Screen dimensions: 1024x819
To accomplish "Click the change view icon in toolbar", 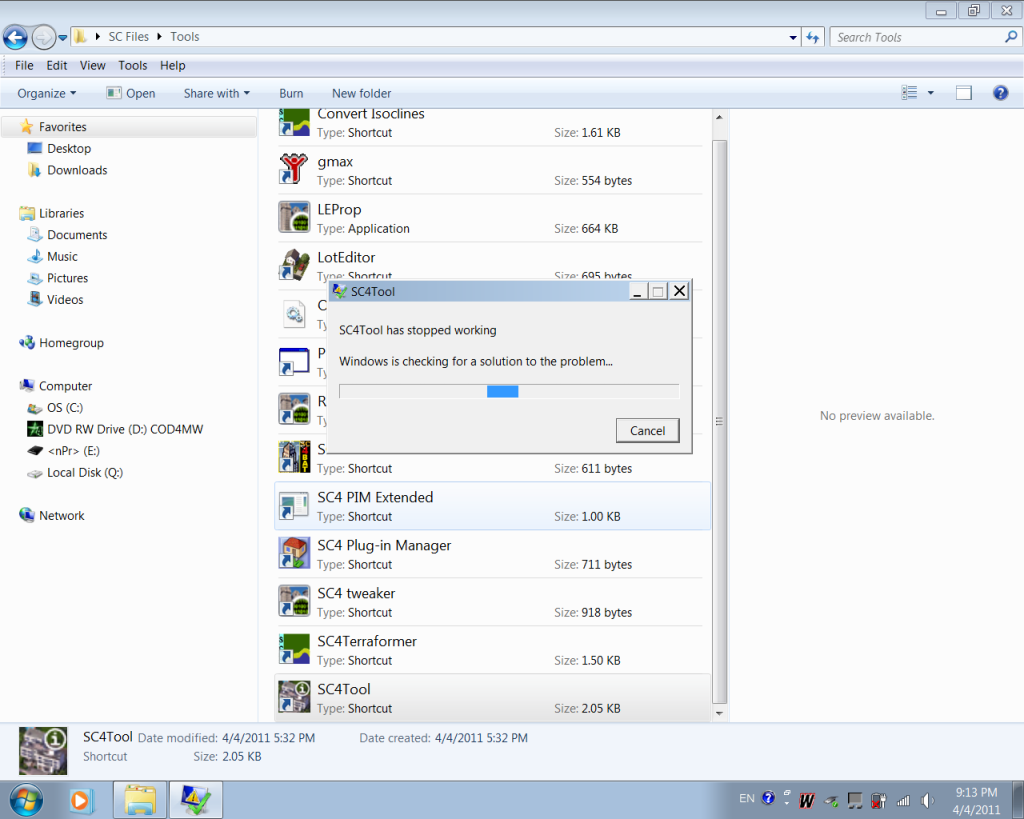I will click(x=909, y=93).
